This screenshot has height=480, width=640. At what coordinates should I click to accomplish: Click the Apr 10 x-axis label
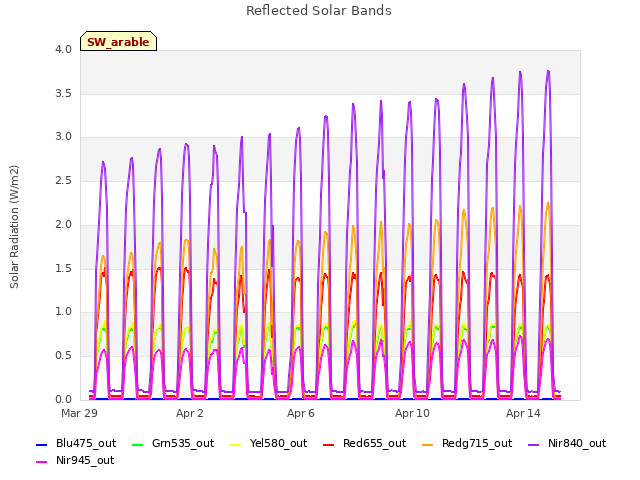(x=412, y=413)
